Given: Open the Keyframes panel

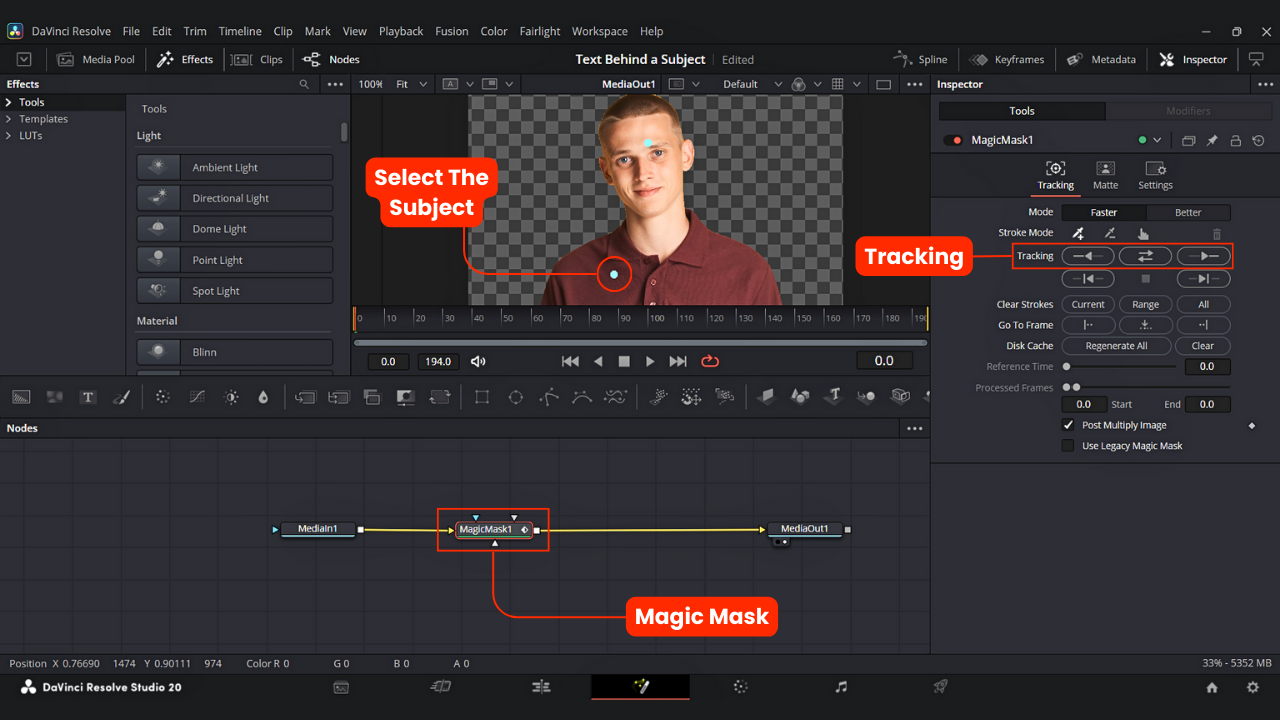Looking at the screenshot, I should point(1006,59).
